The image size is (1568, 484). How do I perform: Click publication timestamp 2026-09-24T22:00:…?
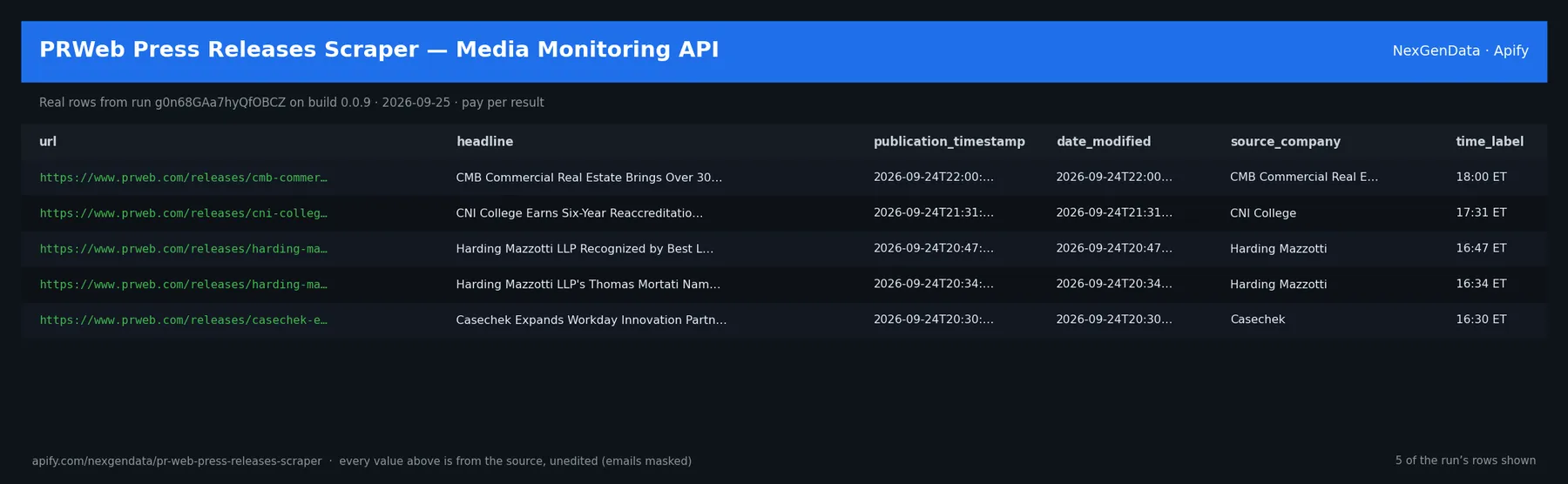[x=933, y=178]
